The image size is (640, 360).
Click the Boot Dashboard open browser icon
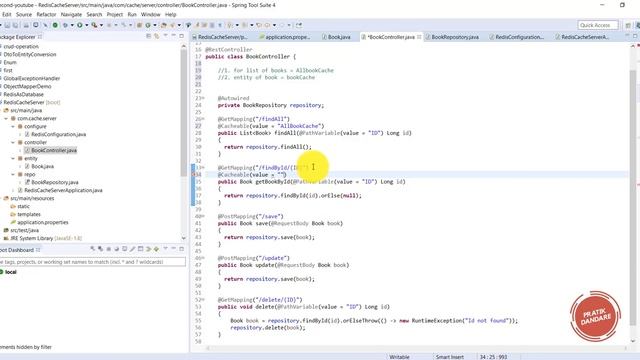coord(116,249)
